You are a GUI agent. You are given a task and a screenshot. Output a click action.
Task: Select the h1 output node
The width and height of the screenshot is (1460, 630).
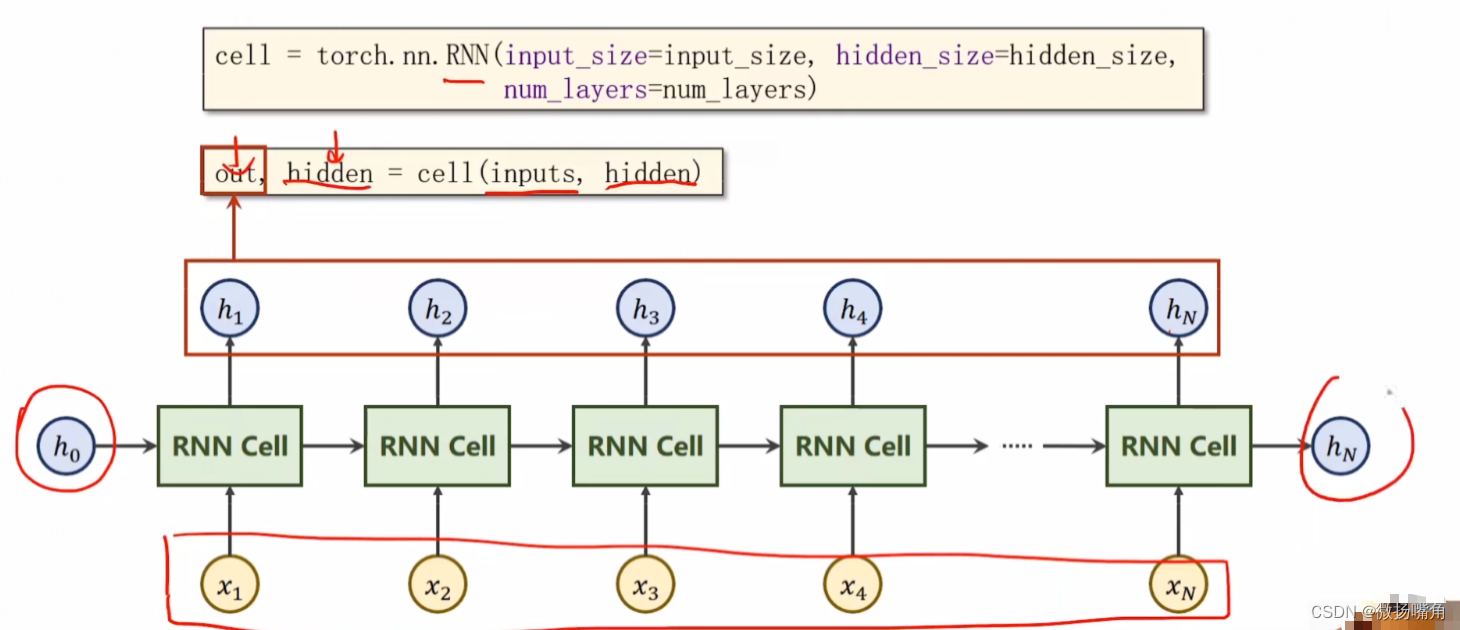[x=230, y=308]
